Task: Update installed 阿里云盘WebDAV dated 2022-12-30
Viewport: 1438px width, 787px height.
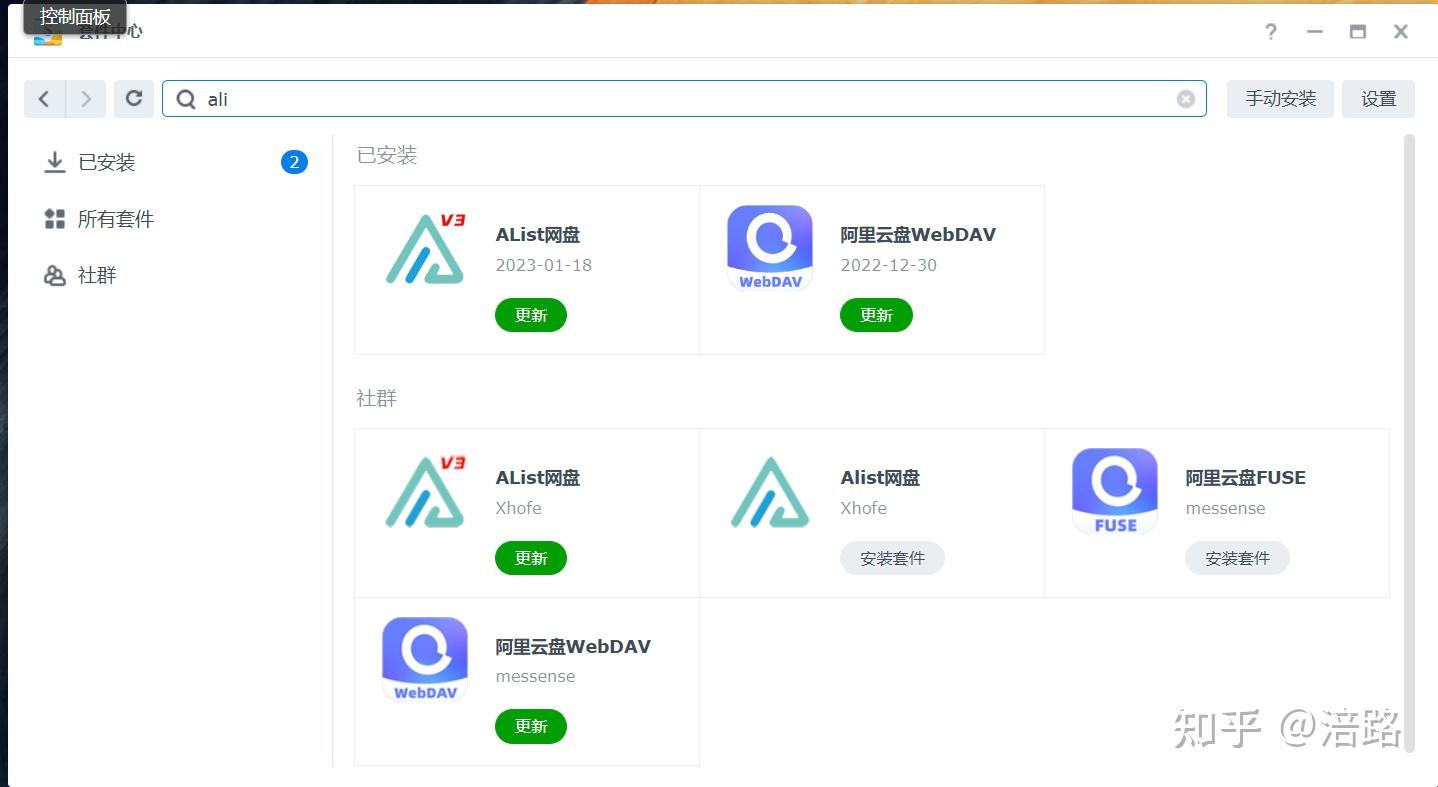Action: (x=876, y=315)
